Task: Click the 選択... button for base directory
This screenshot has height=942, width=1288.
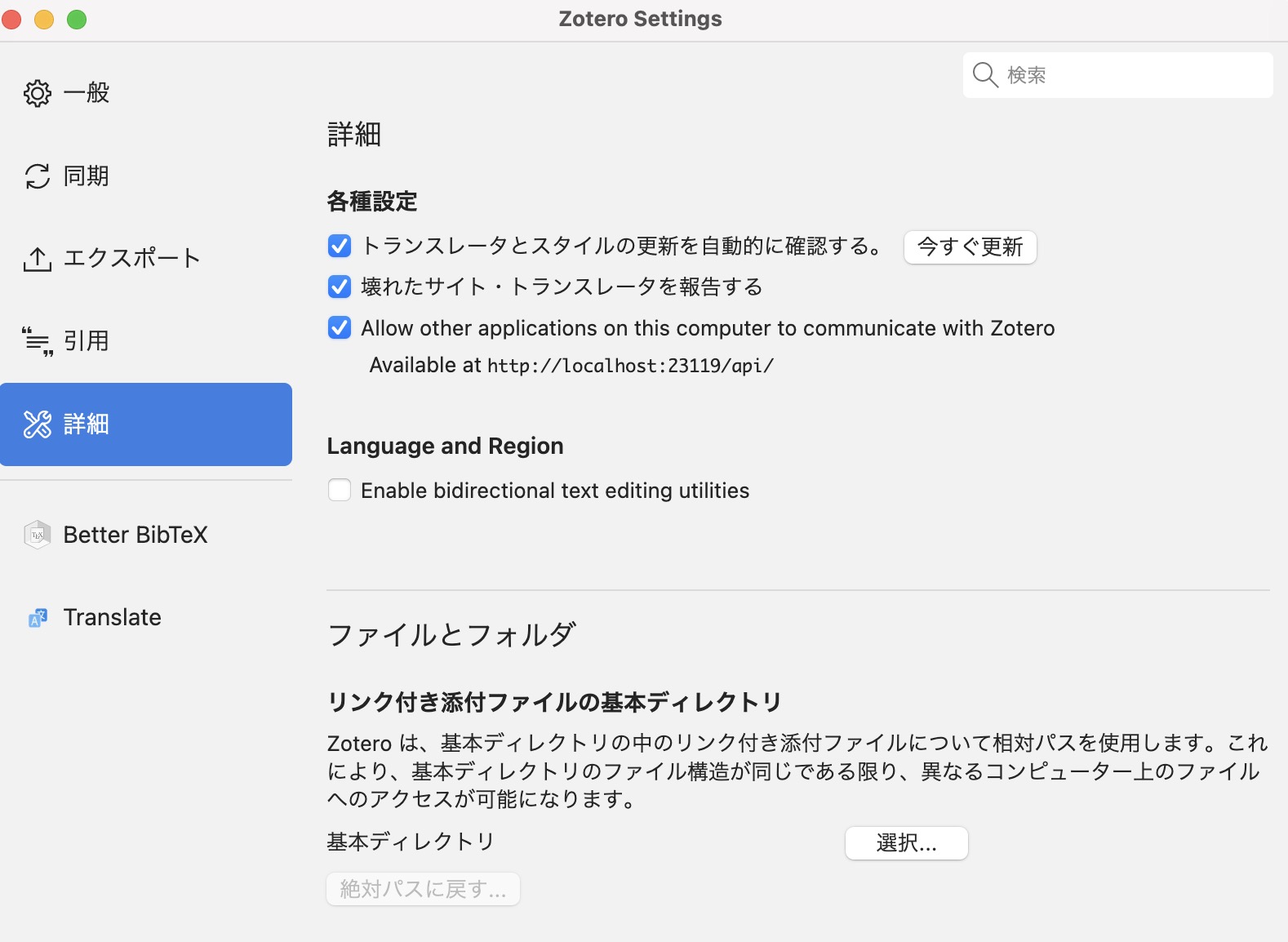Action: [x=906, y=843]
